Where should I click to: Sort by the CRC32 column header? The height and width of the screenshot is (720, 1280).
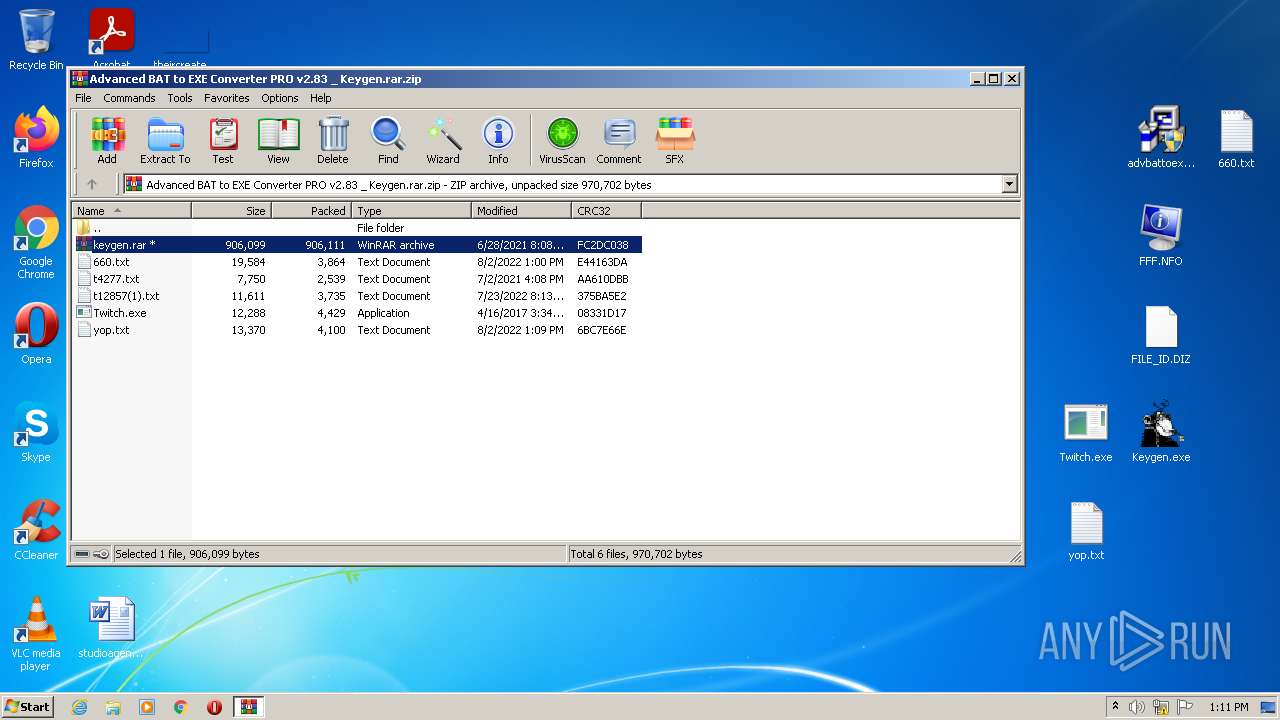(x=607, y=210)
